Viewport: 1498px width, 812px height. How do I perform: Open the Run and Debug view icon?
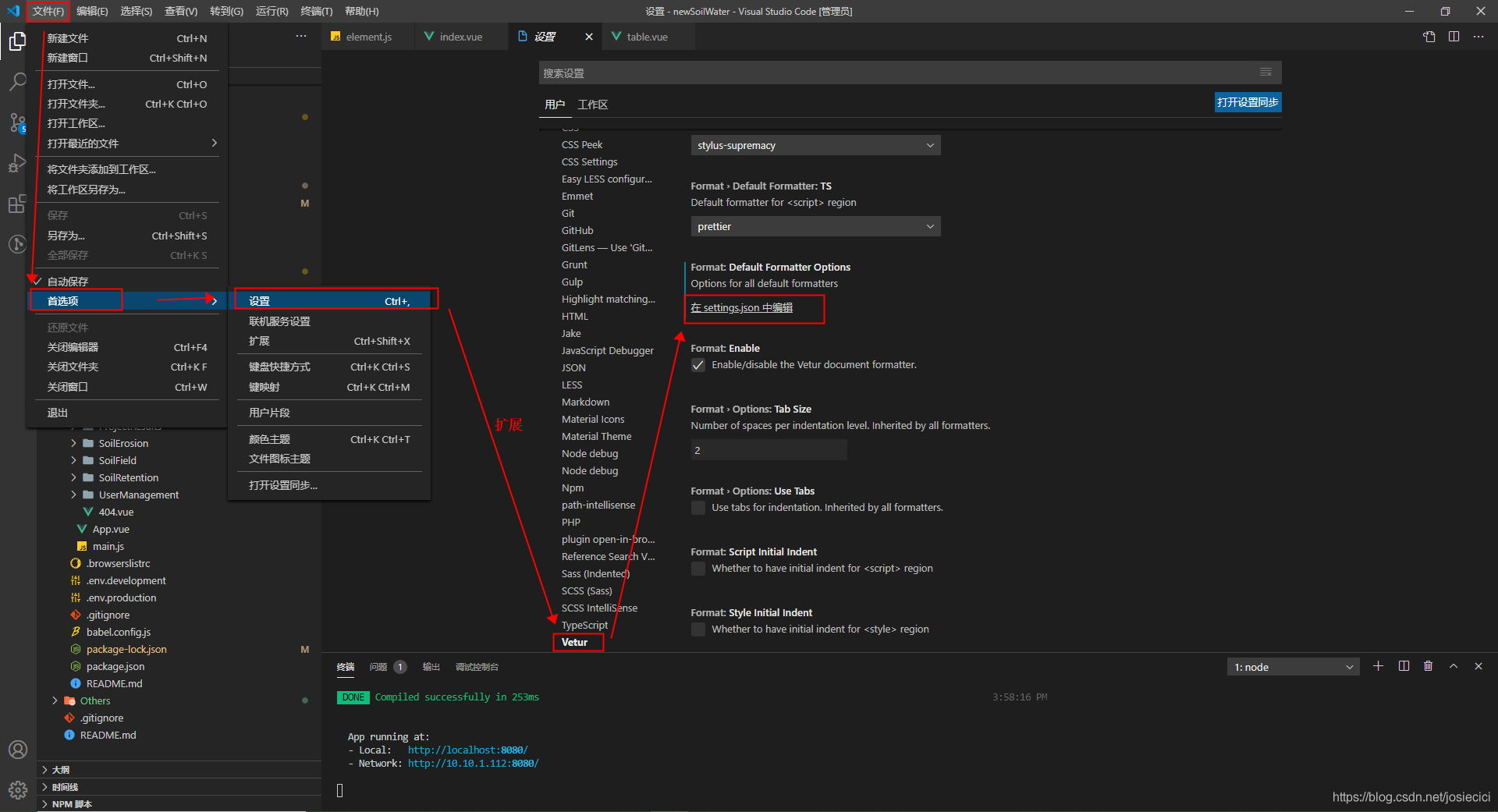coord(17,163)
